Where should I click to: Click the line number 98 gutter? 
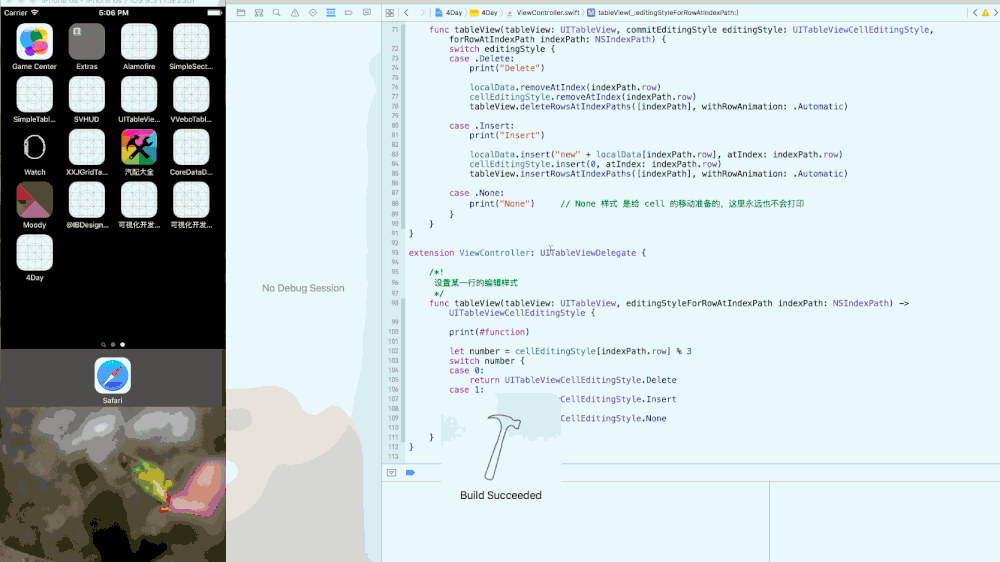click(x=395, y=303)
